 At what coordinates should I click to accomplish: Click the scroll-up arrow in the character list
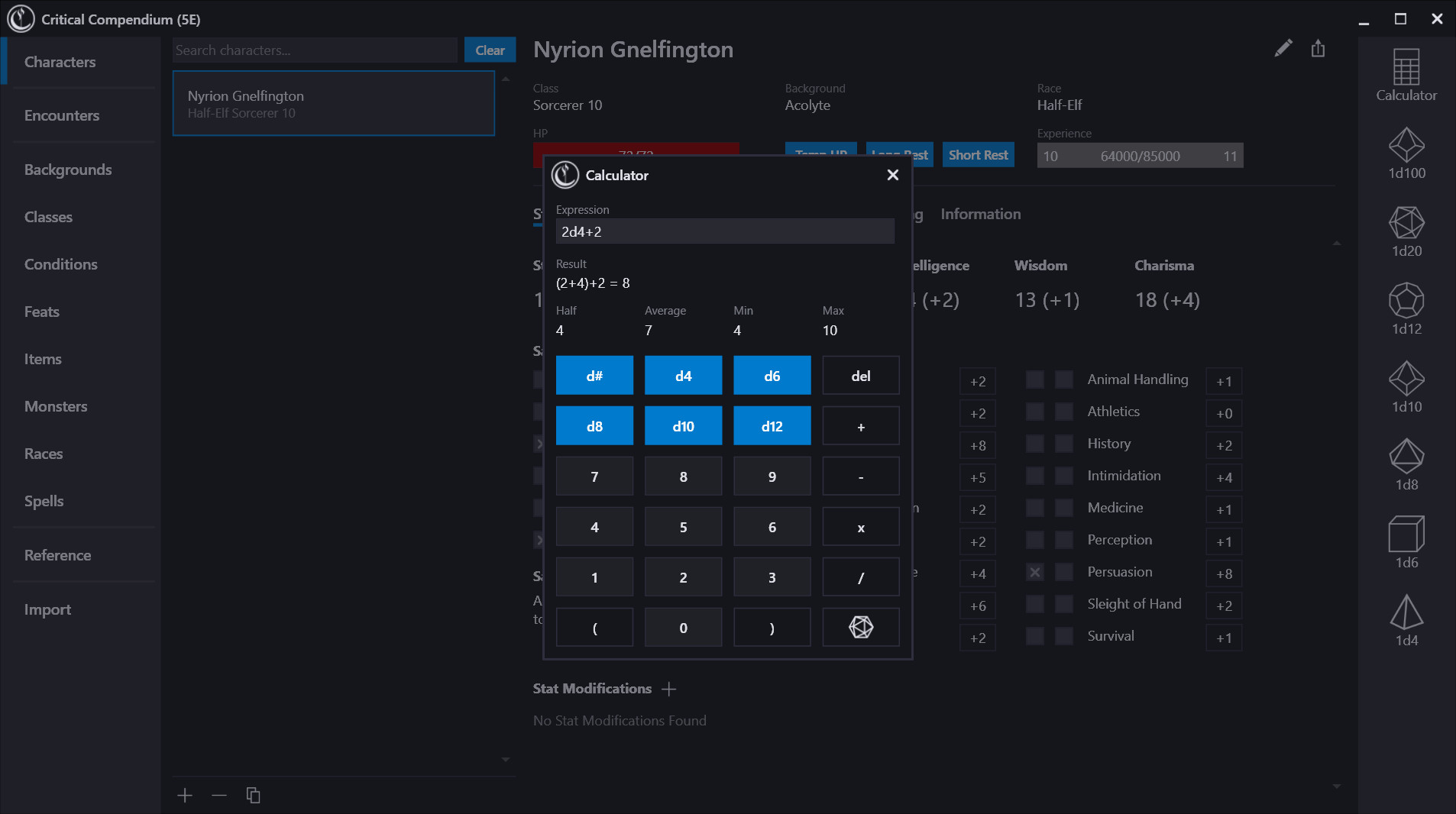[505, 77]
